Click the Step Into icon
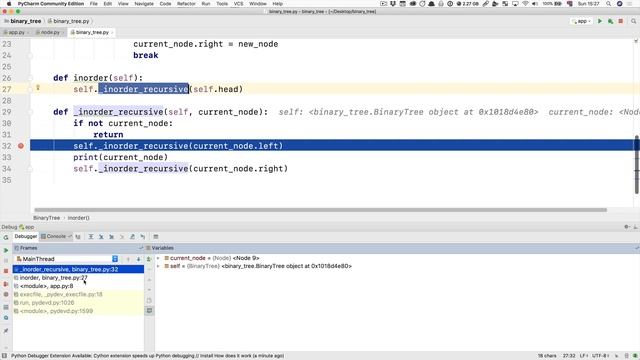Viewport: 640px width, 360px height. pos(101,237)
